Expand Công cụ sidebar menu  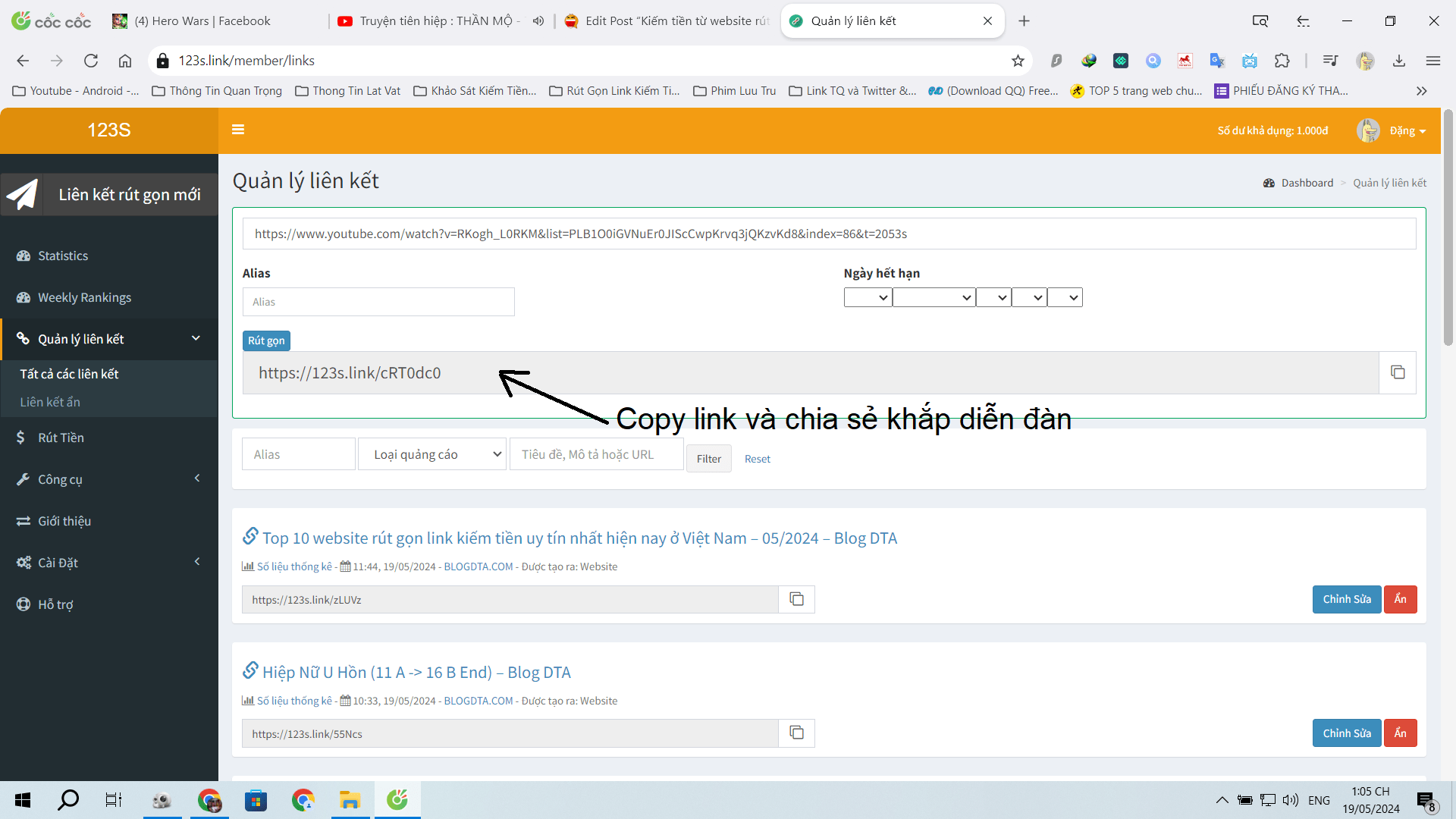click(x=109, y=479)
